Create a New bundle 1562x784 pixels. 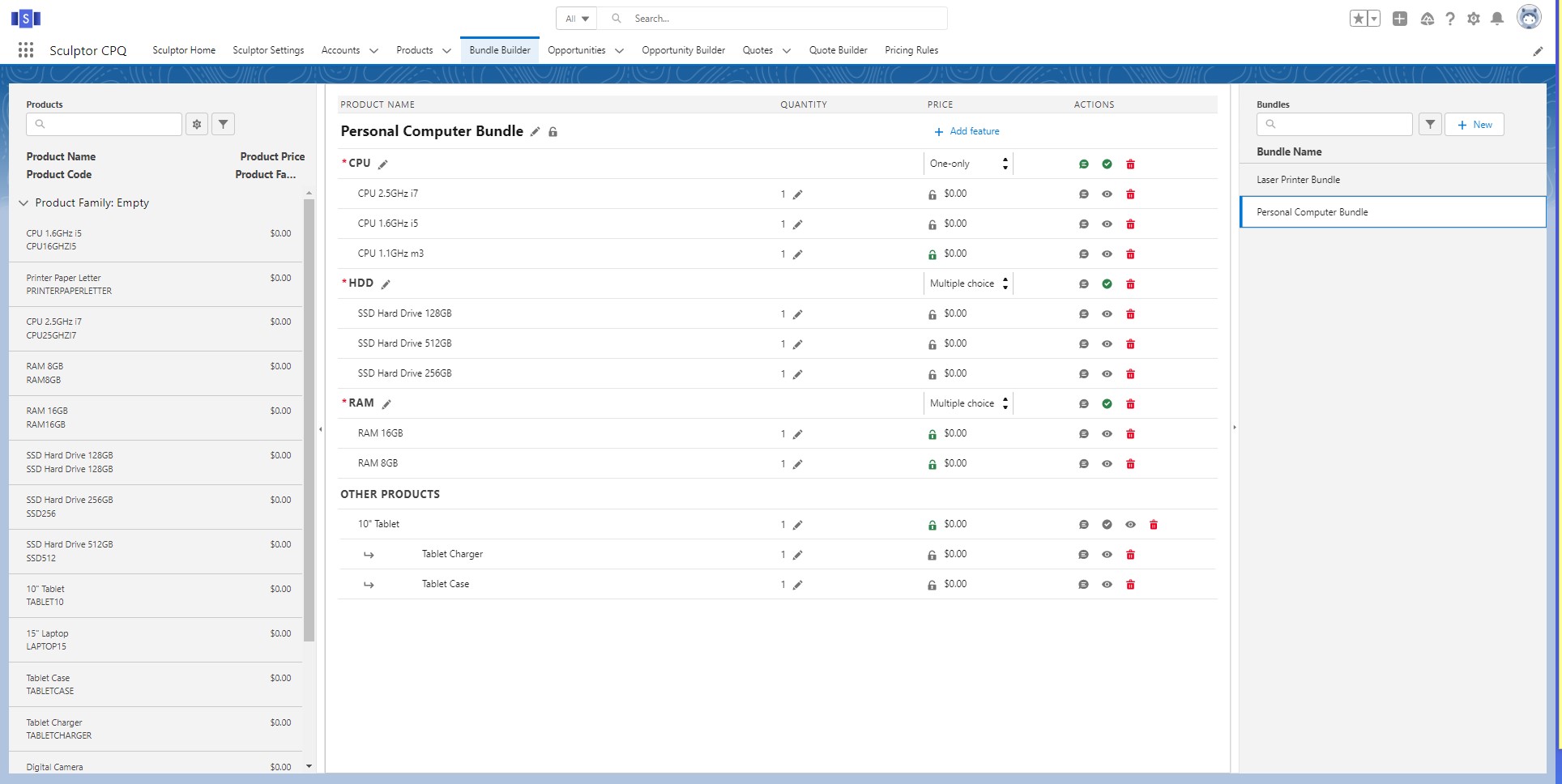point(1475,125)
